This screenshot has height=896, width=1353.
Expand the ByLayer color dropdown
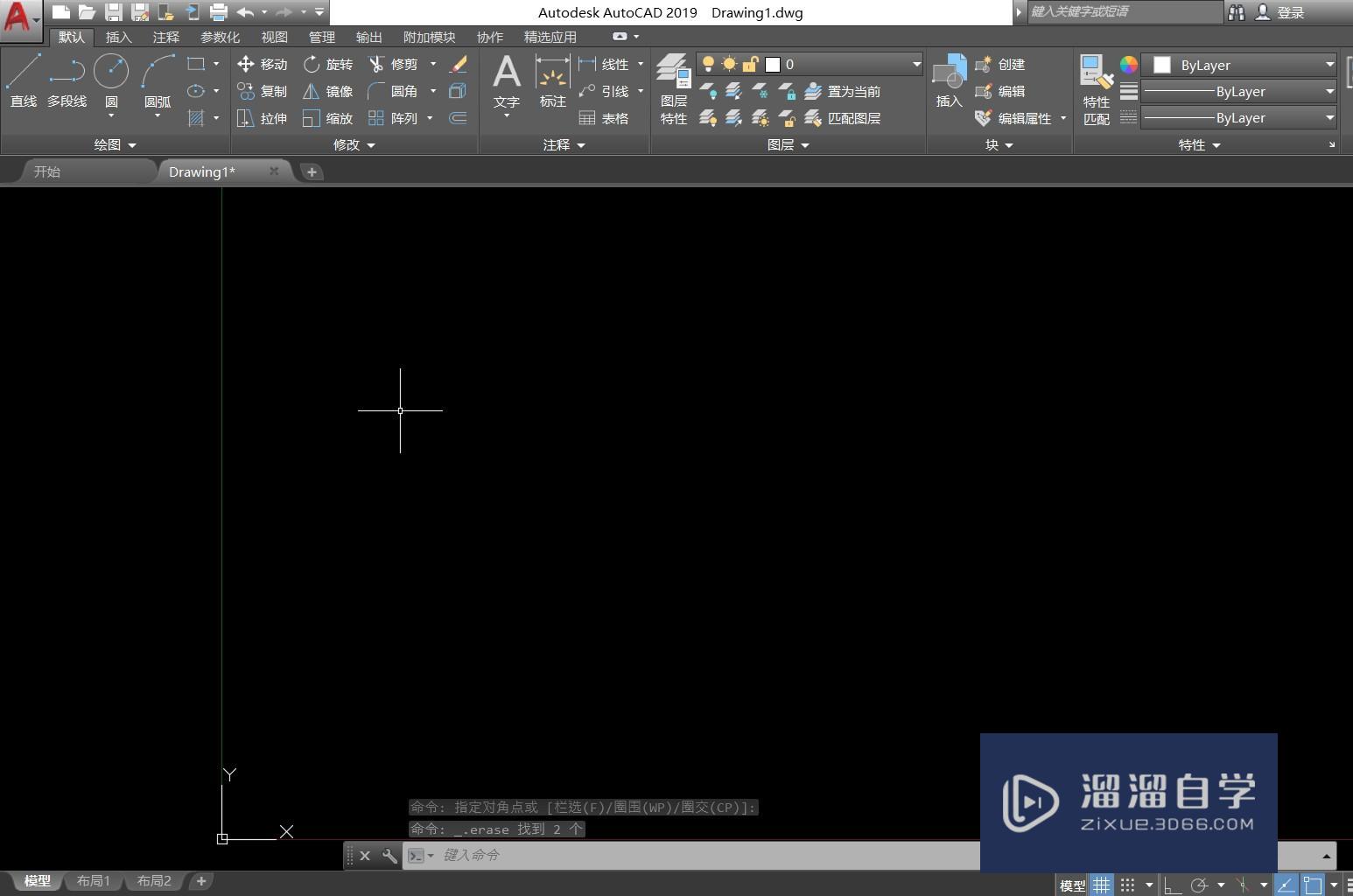(1328, 65)
